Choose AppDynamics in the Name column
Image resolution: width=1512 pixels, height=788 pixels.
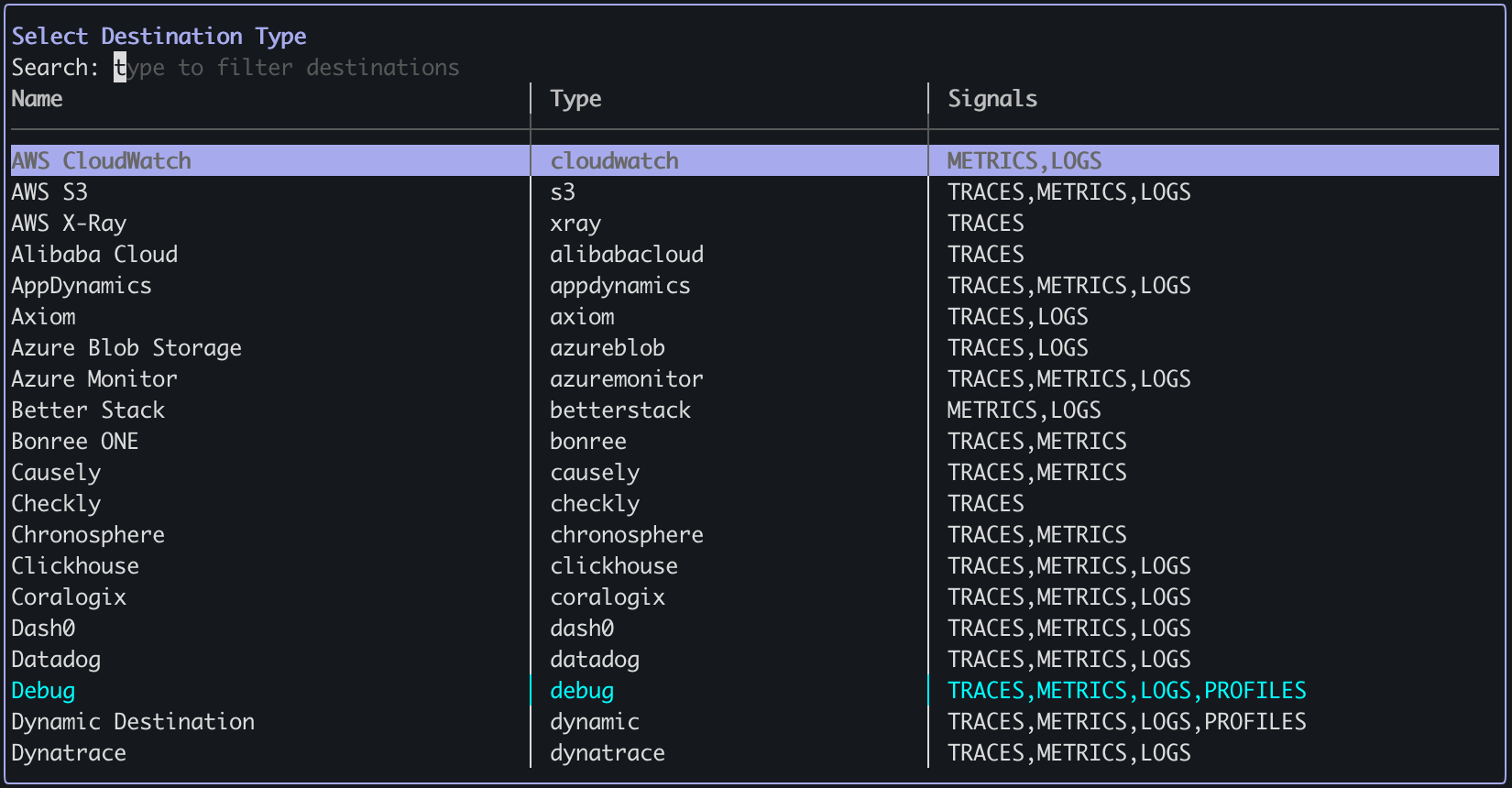[x=82, y=286]
